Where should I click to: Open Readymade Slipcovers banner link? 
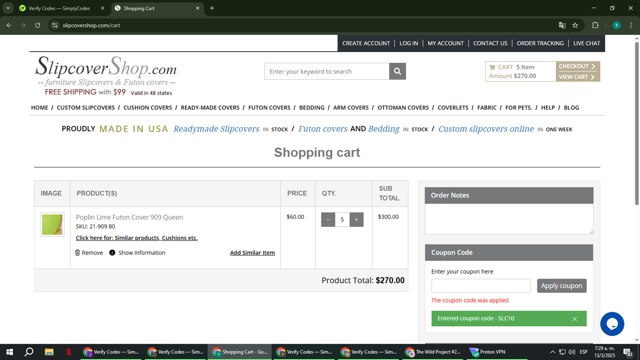pos(216,129)
